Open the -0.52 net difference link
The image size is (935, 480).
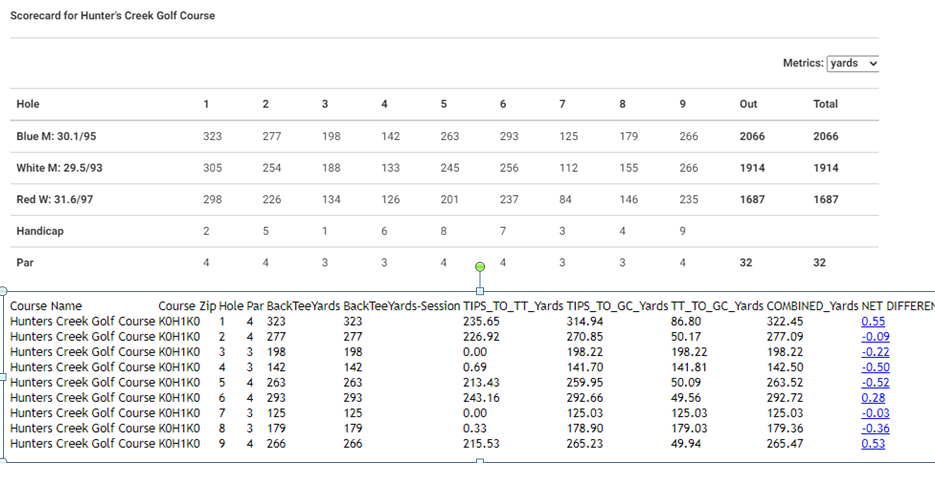point(875,383)
